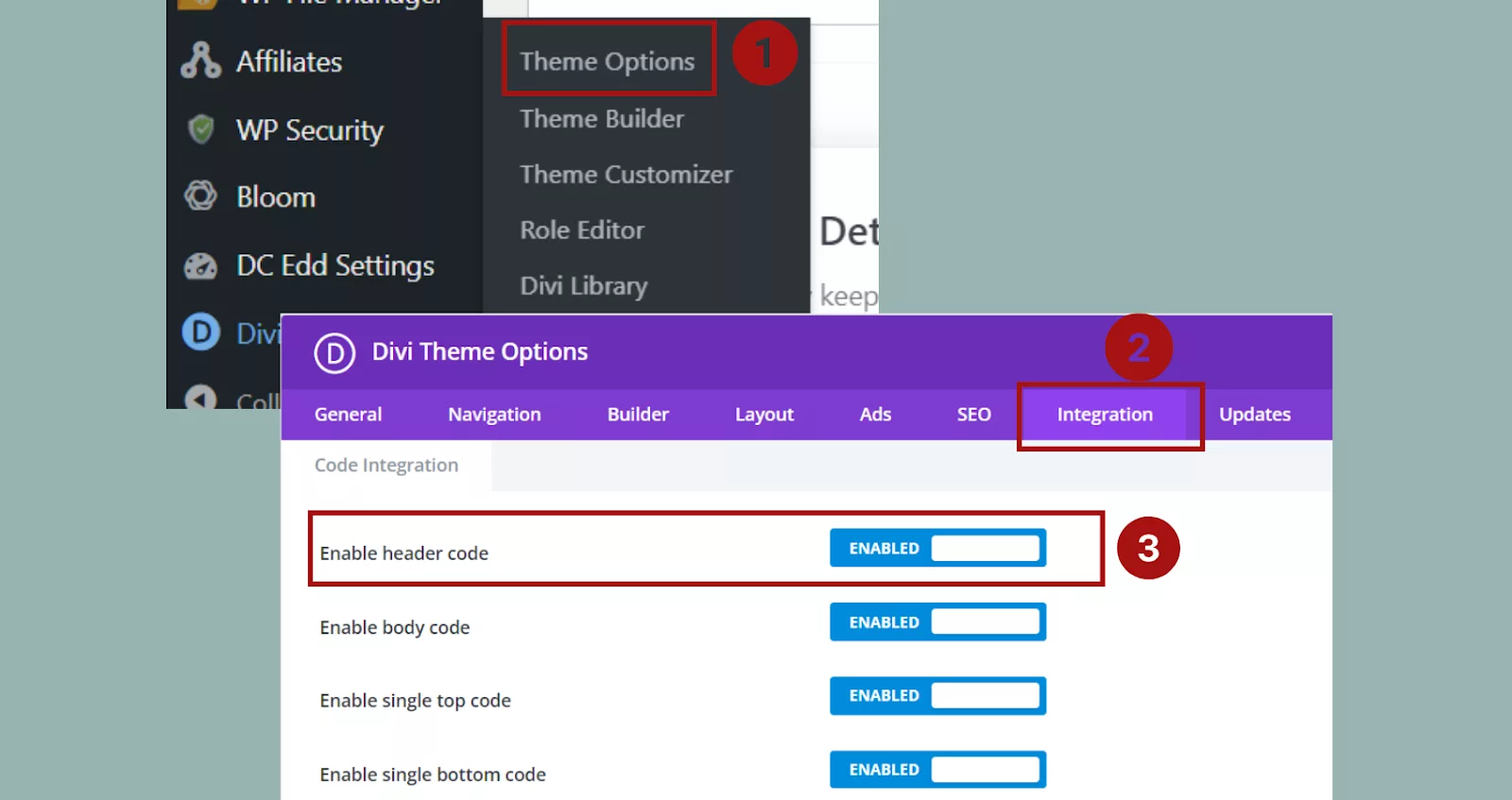Image resolution: width=1512 pixels, height=800 pixels.
Task: Open Bloom in the sidebar menu
Action: [x=276, y=196]
